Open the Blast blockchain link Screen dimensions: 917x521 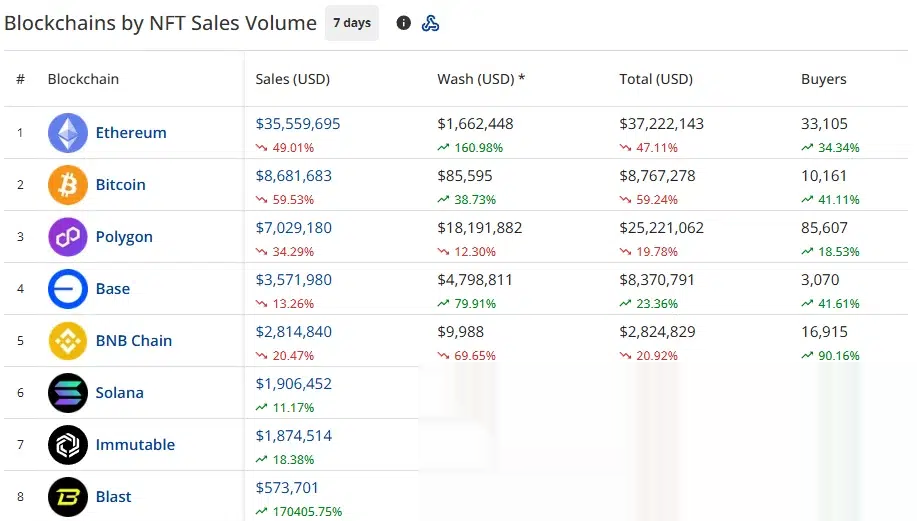coord(113,497)
